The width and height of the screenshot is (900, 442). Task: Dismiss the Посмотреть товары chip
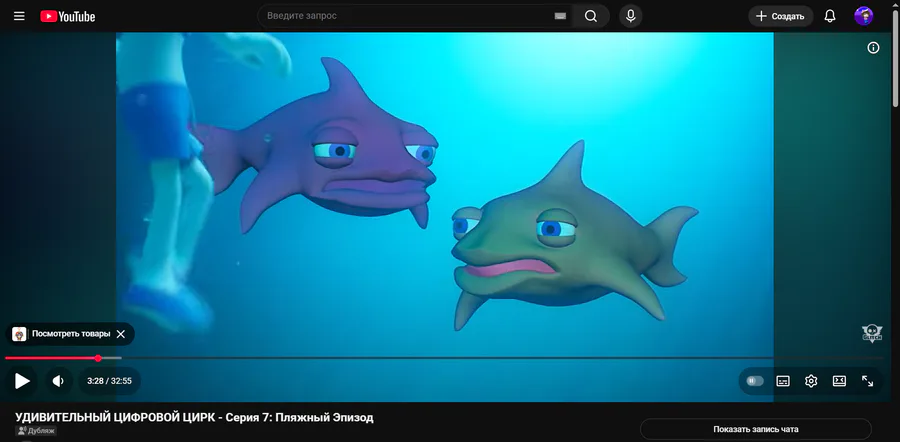coord(121,334)
